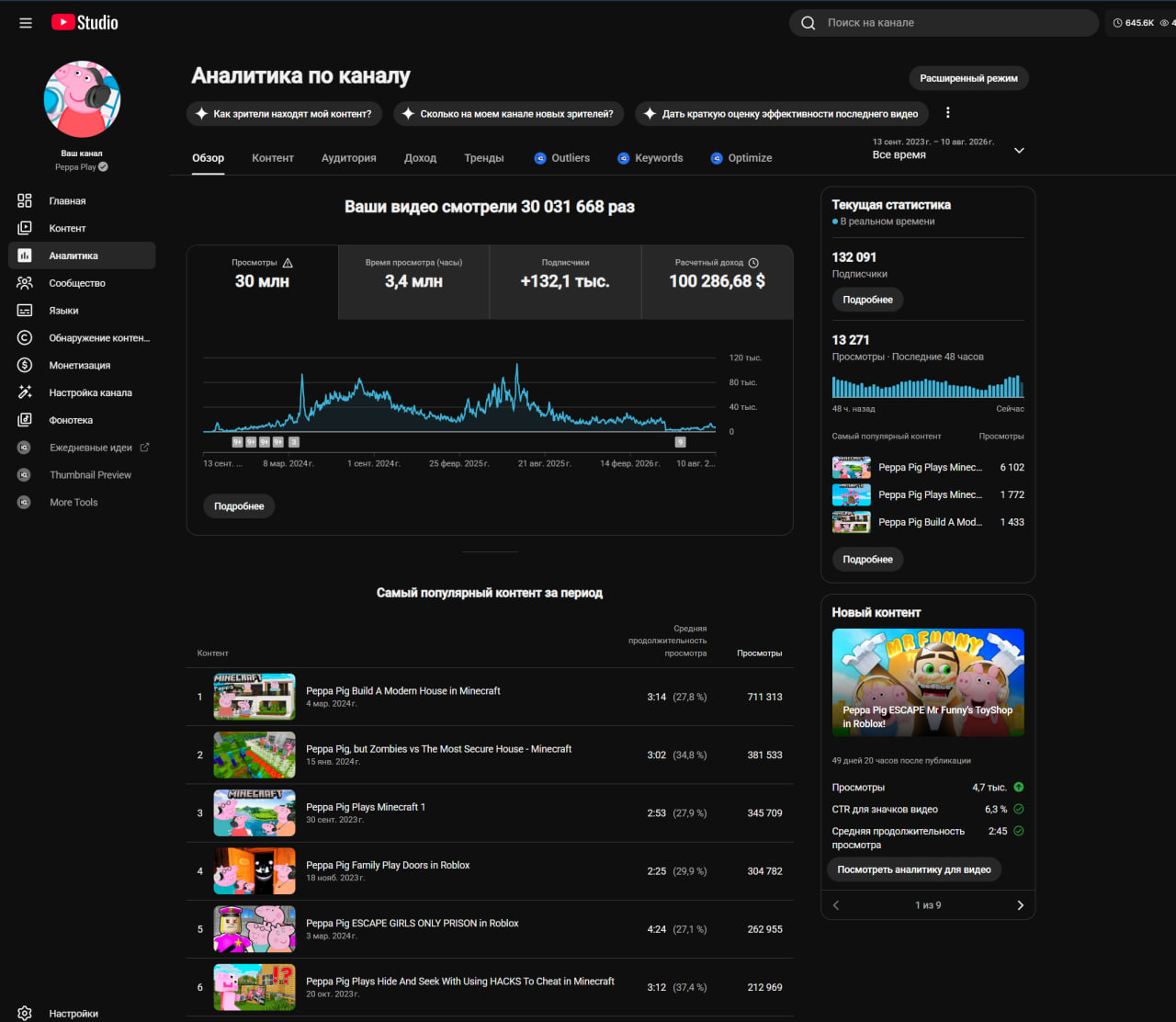Click the 48-hour realtime views bar chart
1176x1022 pixels.
point(928,386)
